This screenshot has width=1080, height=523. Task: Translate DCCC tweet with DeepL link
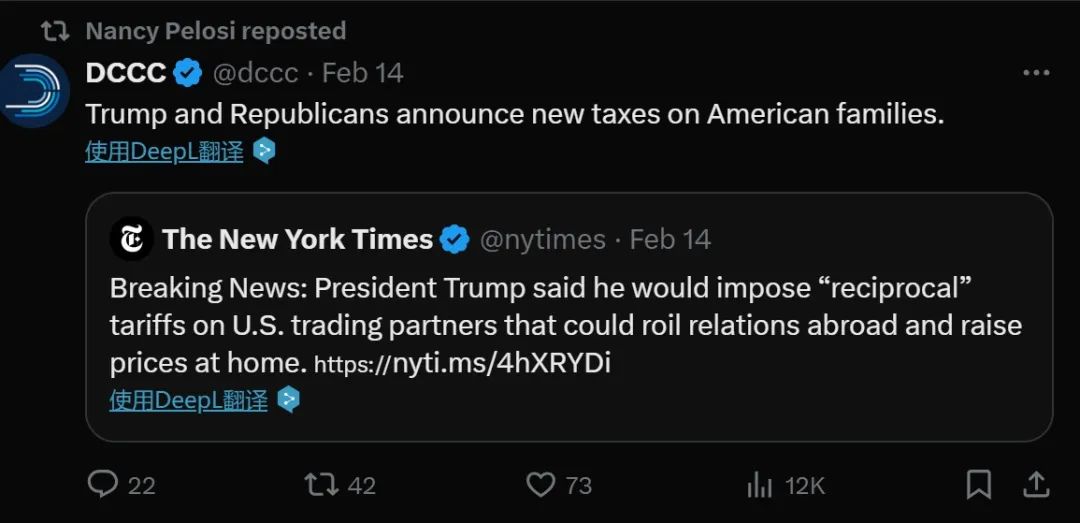point(164,152)
